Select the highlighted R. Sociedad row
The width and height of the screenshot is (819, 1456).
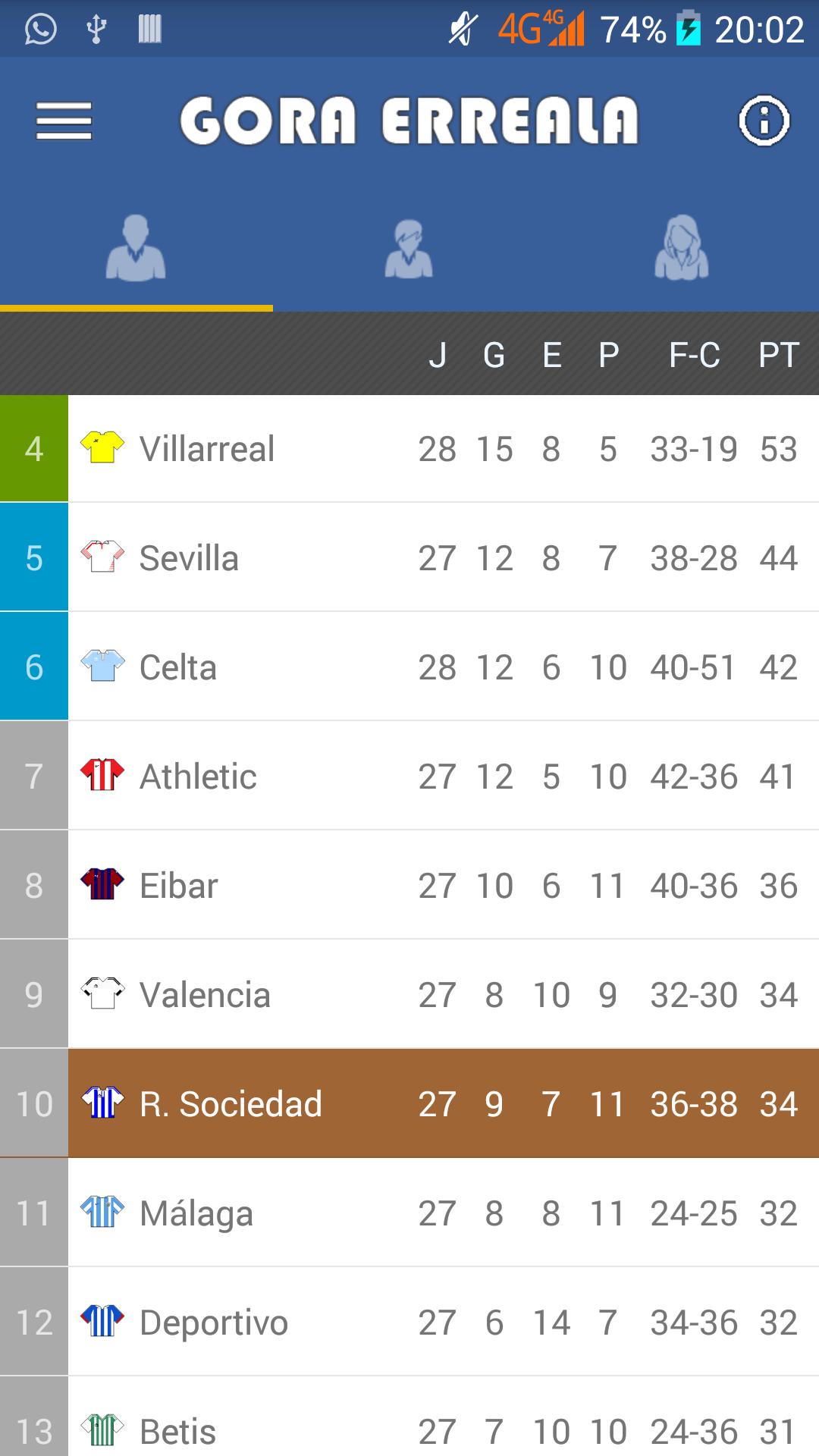tap(443, 1103)
